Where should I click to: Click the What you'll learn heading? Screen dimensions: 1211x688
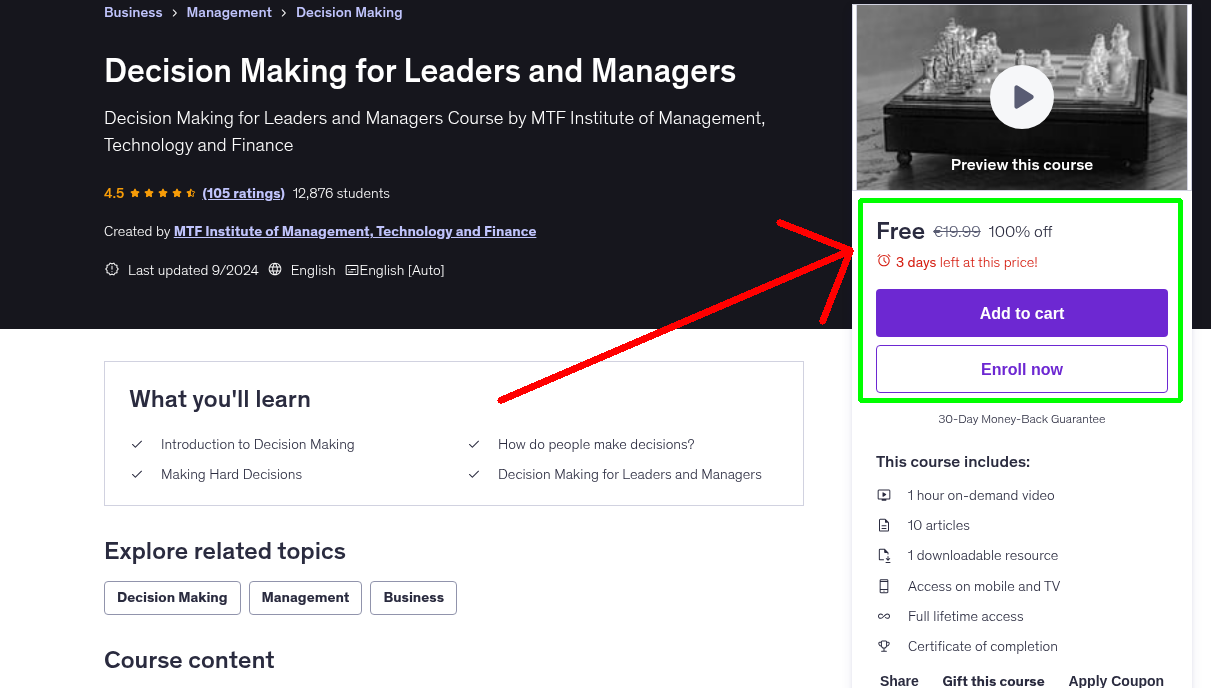tap(220, 399)
